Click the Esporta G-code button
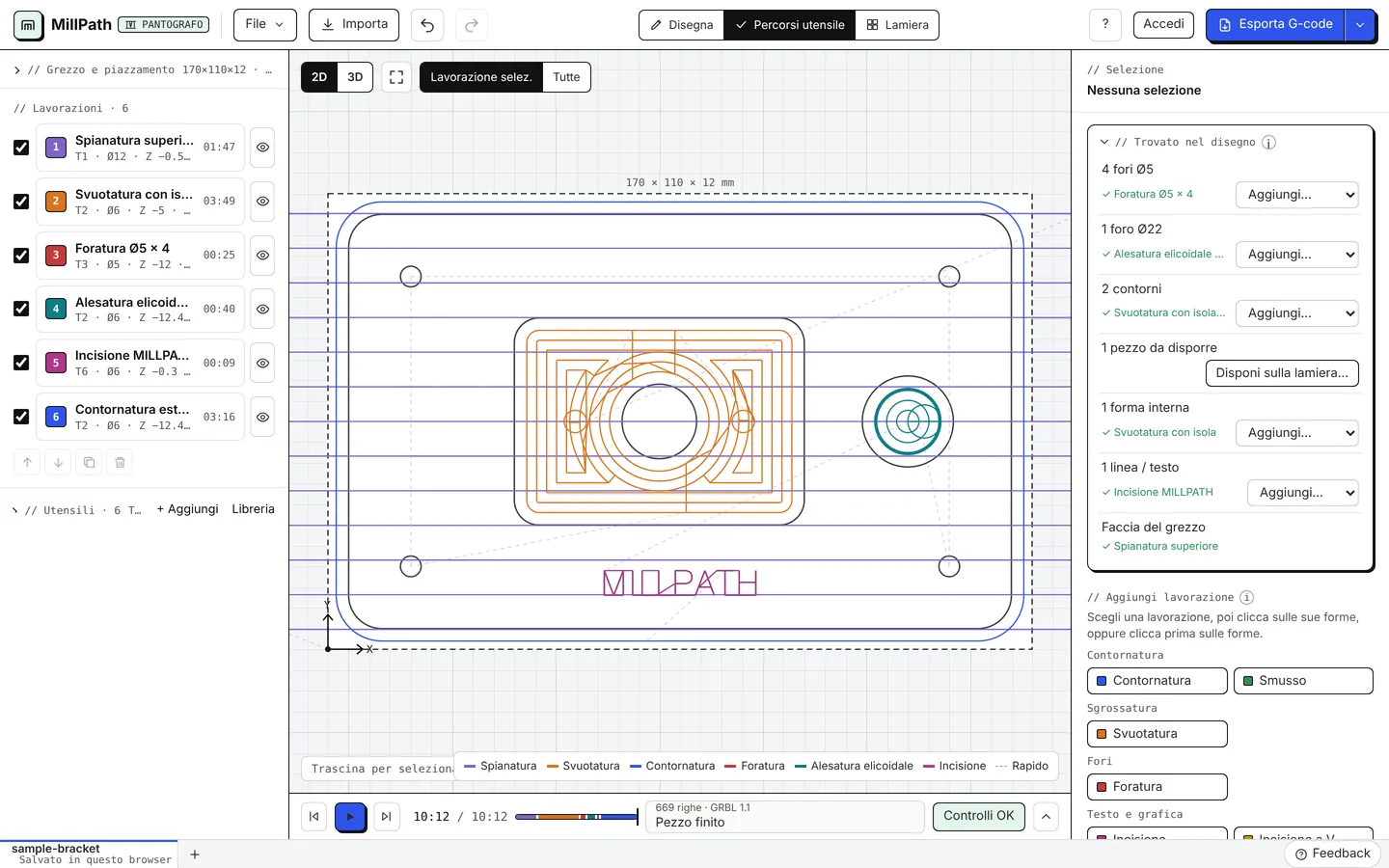1389x868 pixels. pyautogui.click(x=1275, y=25)
